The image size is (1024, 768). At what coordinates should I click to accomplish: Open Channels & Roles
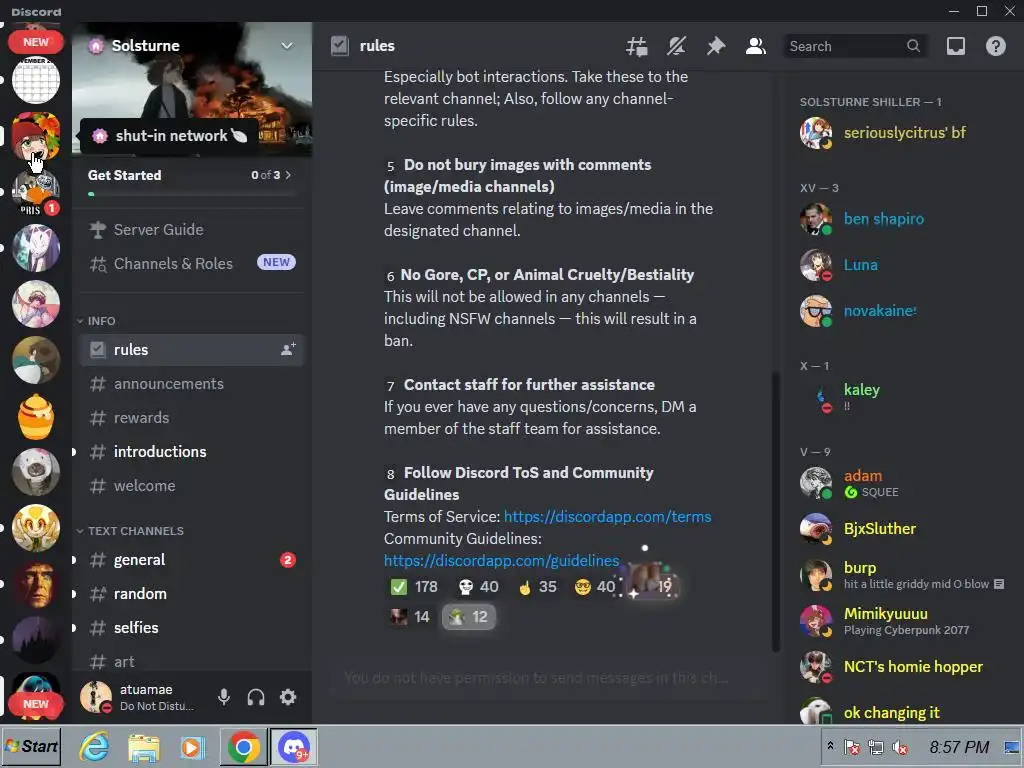tap(191, 264)
